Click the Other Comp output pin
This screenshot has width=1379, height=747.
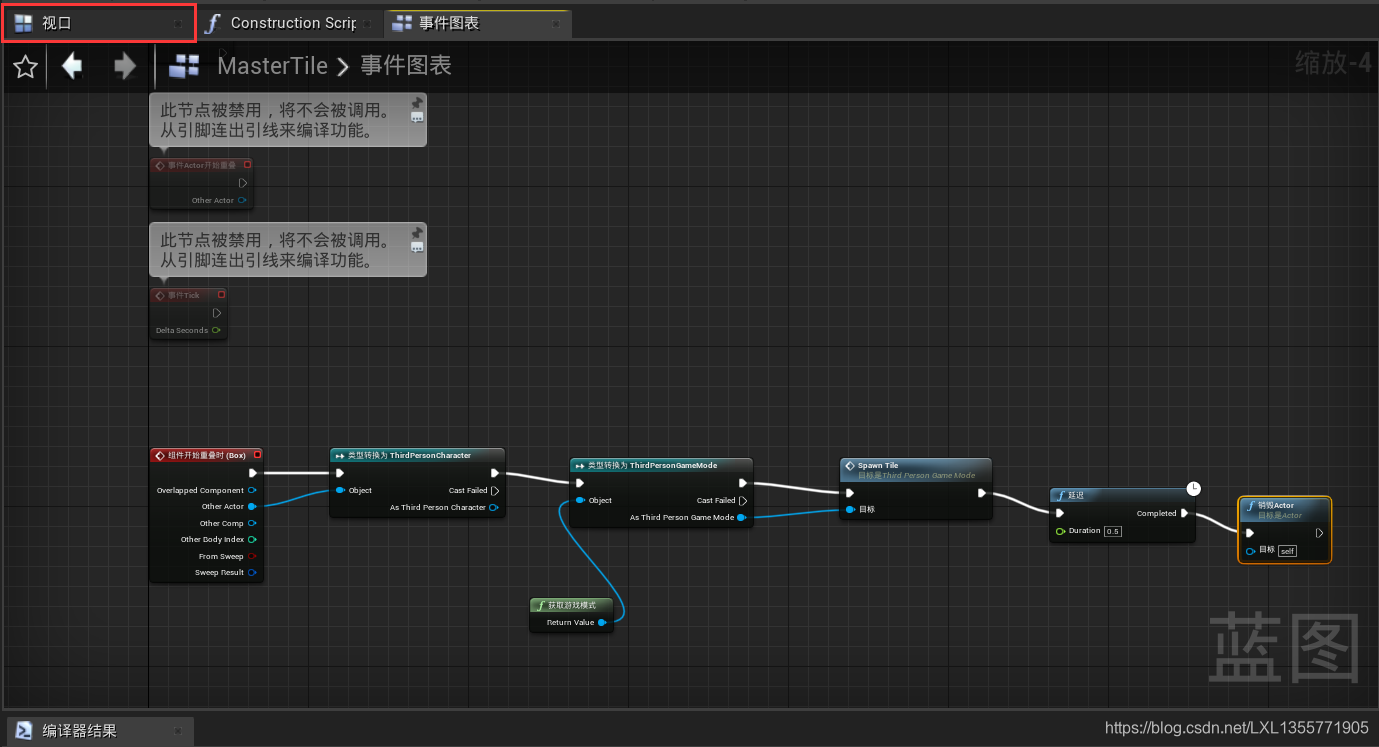[x=252, y=523]
